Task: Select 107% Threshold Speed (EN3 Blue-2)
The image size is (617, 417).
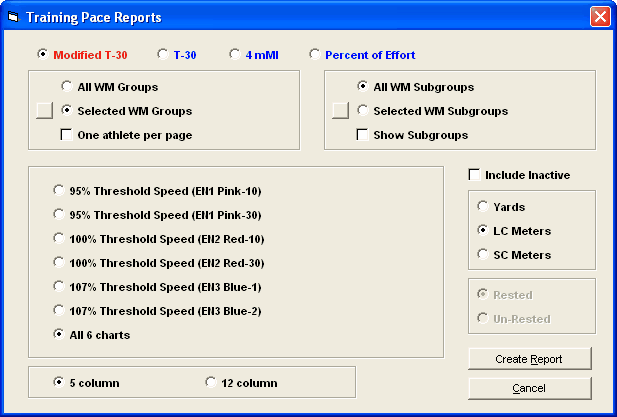Action: pos(59,310)
